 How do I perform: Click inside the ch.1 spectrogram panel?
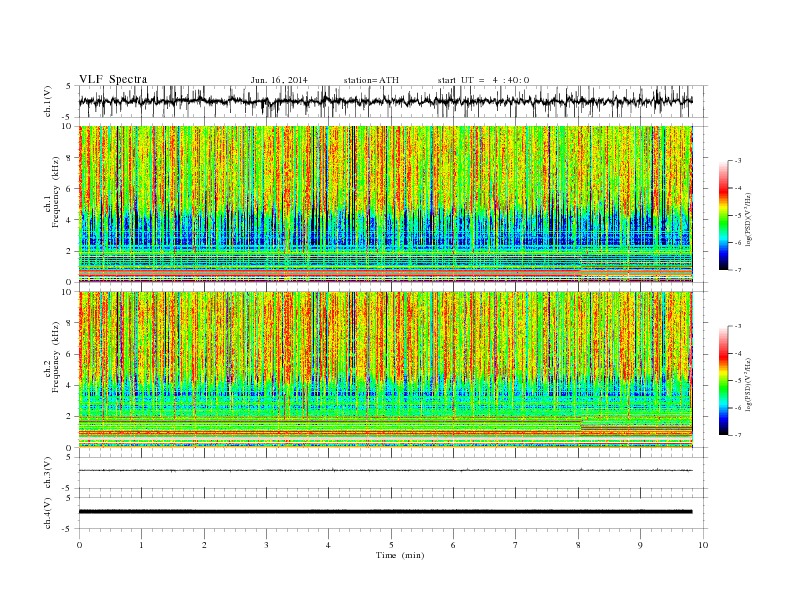393,204
